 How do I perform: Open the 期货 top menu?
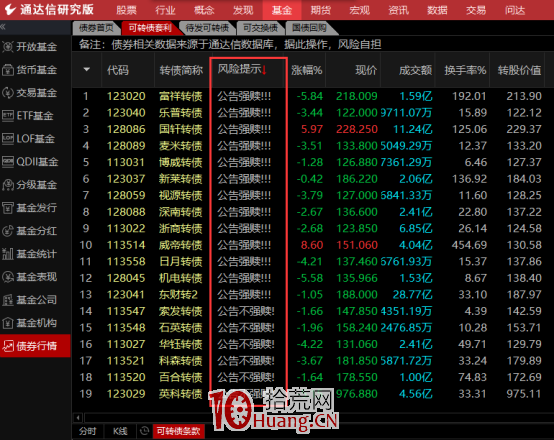click(x=320, y=10)
